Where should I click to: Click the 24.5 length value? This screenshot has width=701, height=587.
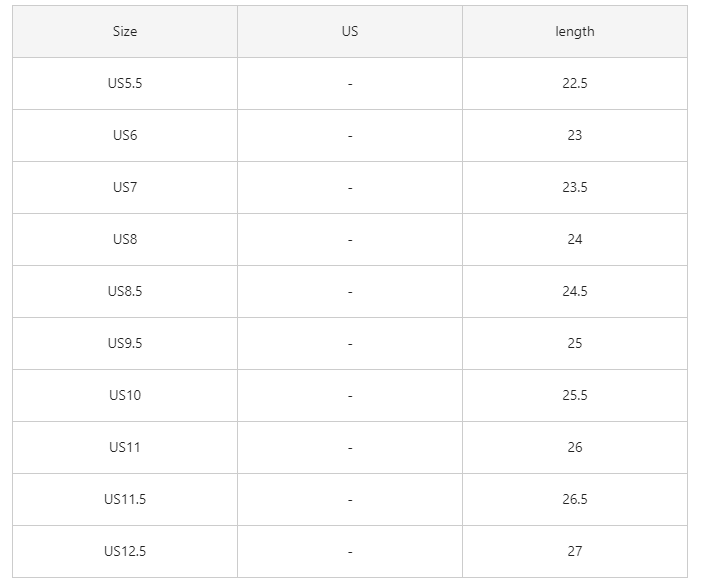coord(574,291)
